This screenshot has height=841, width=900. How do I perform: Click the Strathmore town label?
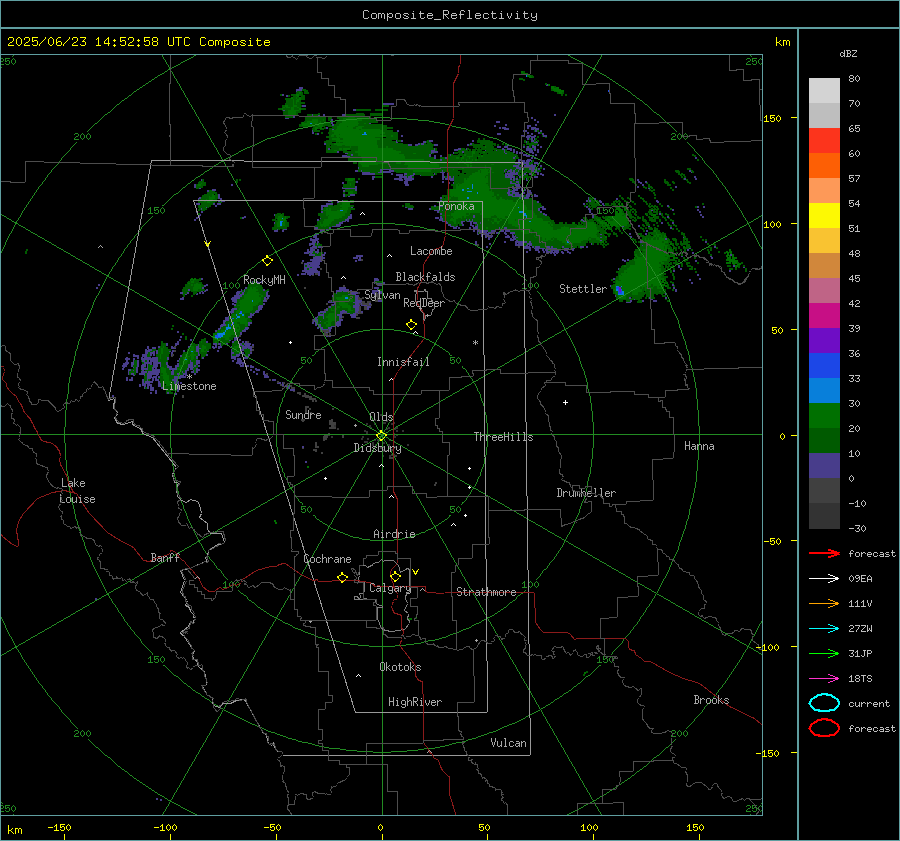point(486,592)
